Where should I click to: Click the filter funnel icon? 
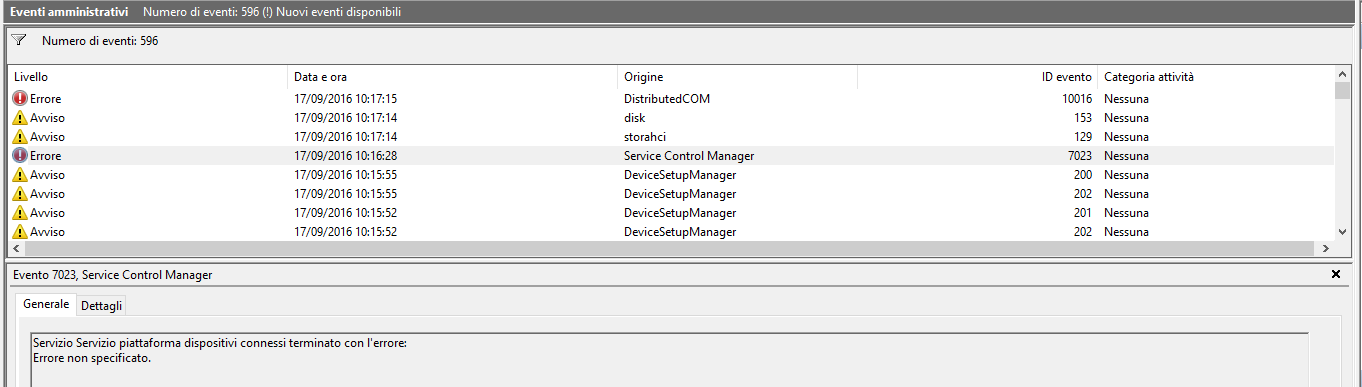click(x=19, y=41)
